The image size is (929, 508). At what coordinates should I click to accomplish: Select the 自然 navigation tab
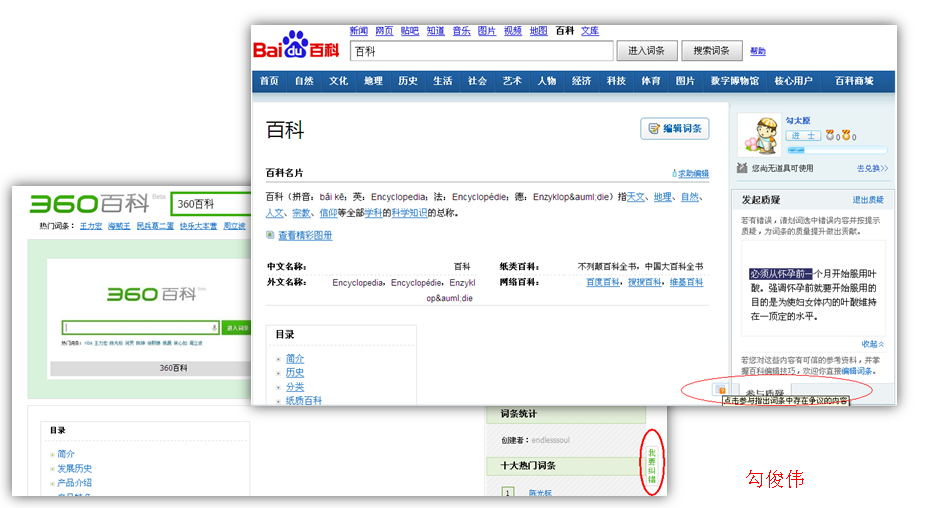304,81
